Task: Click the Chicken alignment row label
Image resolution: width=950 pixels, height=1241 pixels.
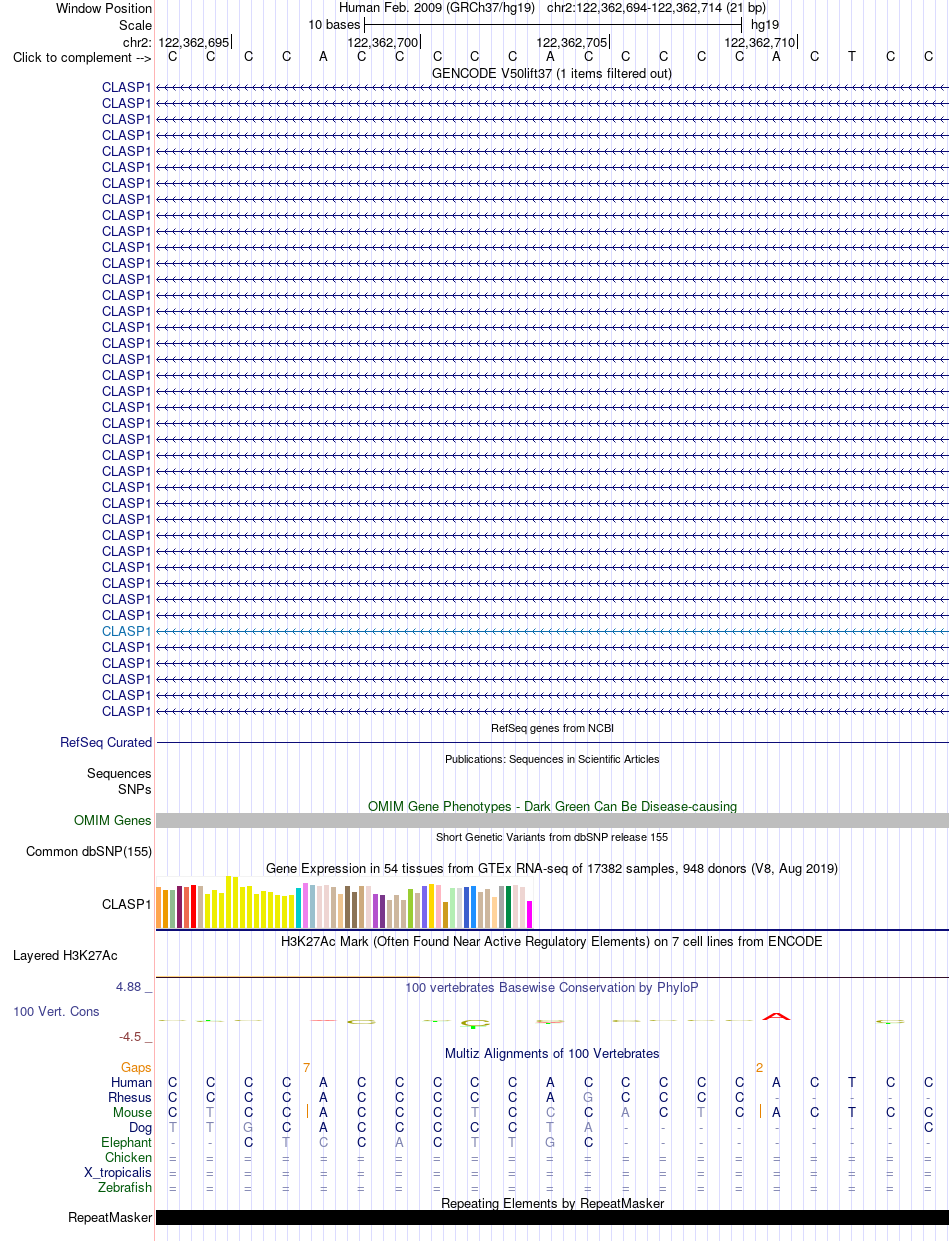Action: click(x=129, y=1158)
